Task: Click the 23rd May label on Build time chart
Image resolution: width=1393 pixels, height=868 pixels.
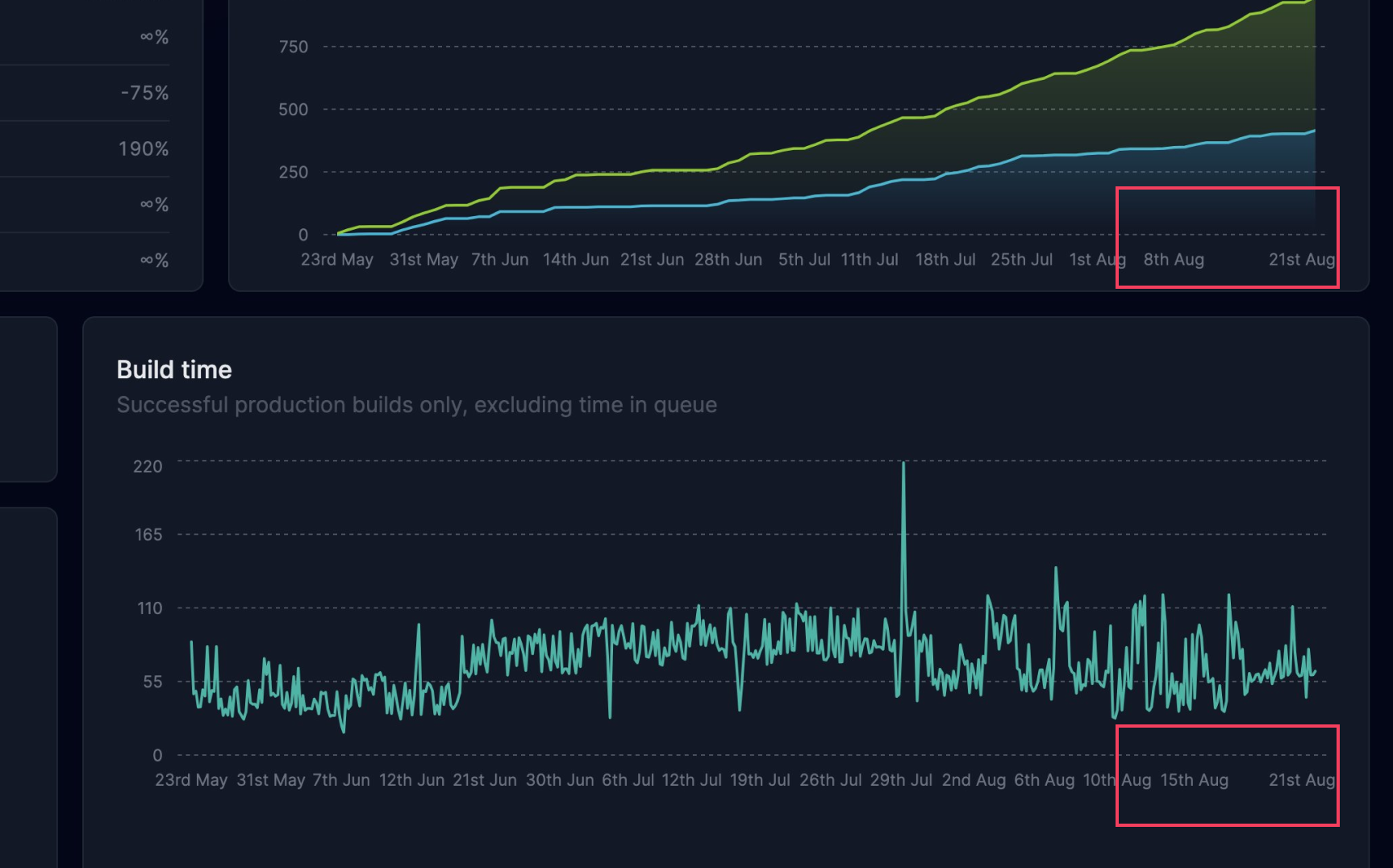Action: 192,780
